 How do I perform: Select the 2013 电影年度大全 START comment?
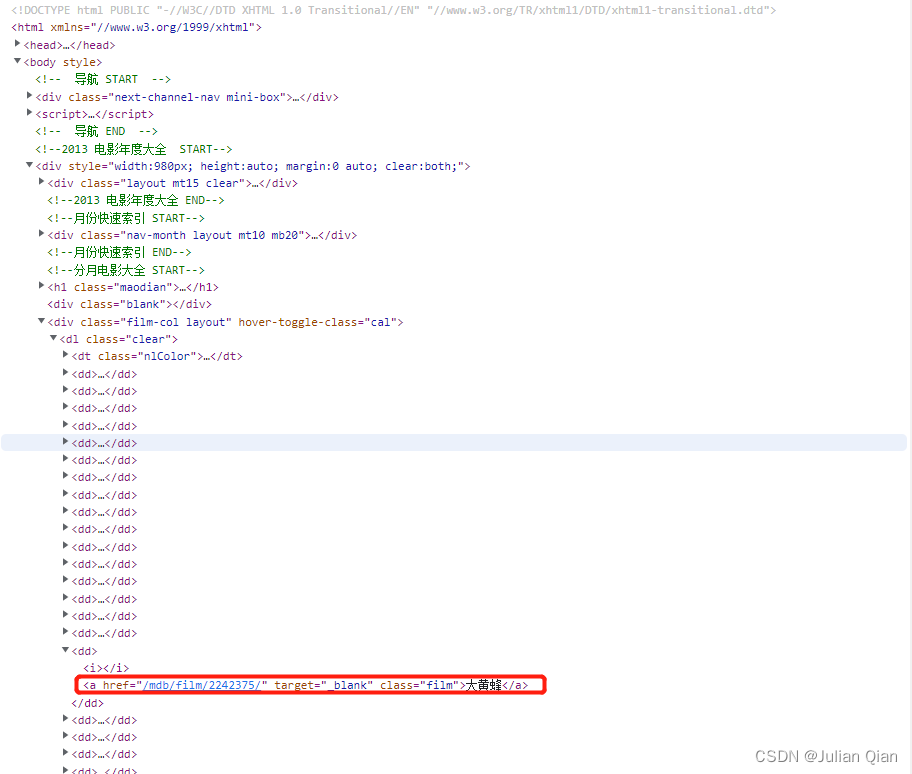[x=133, y=149]
